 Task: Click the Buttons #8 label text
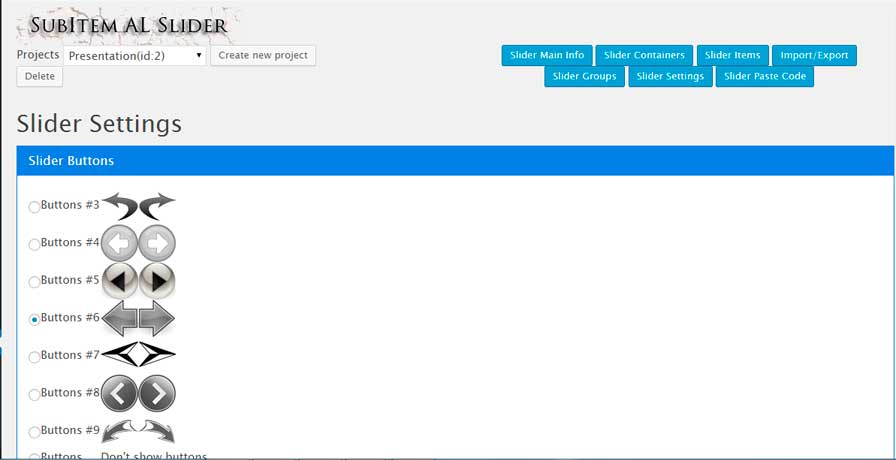(x=70, y=393)
